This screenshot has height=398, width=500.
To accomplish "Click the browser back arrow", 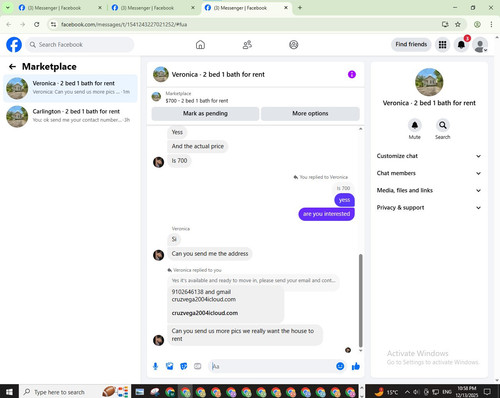I will tap(9, 24).
